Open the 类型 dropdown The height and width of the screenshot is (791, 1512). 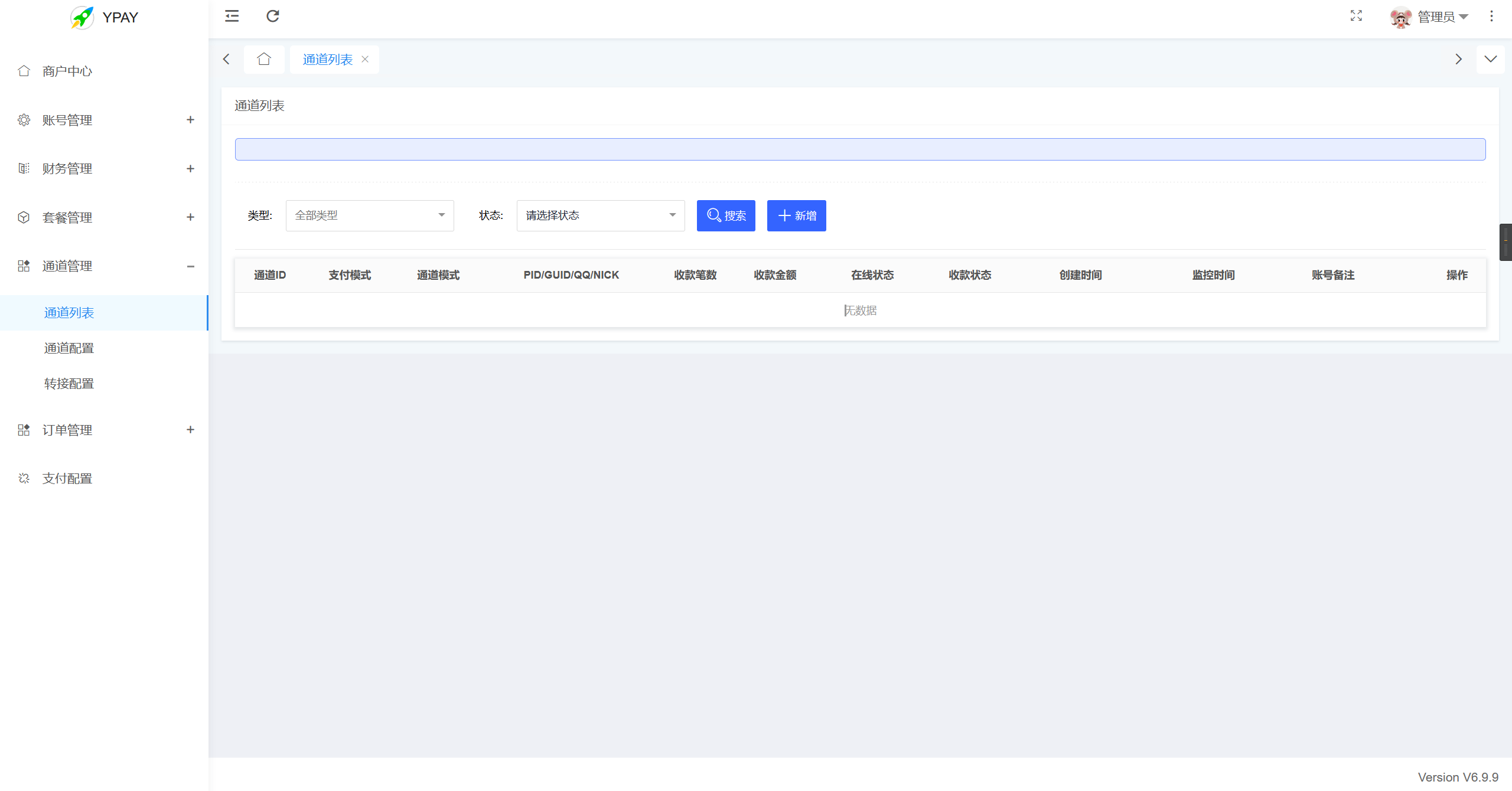(x=369, y=215)
